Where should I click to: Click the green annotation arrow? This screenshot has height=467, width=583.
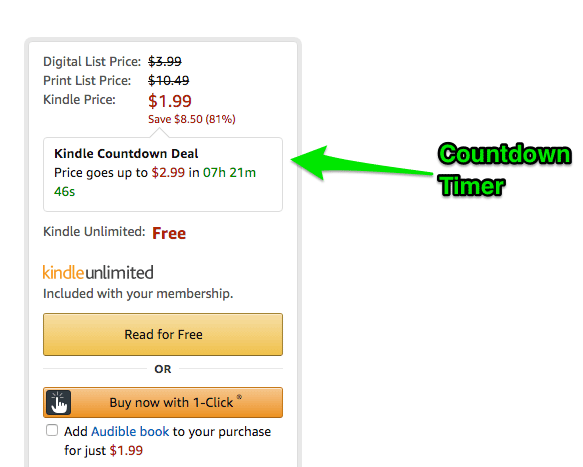(x=361, y=163)
